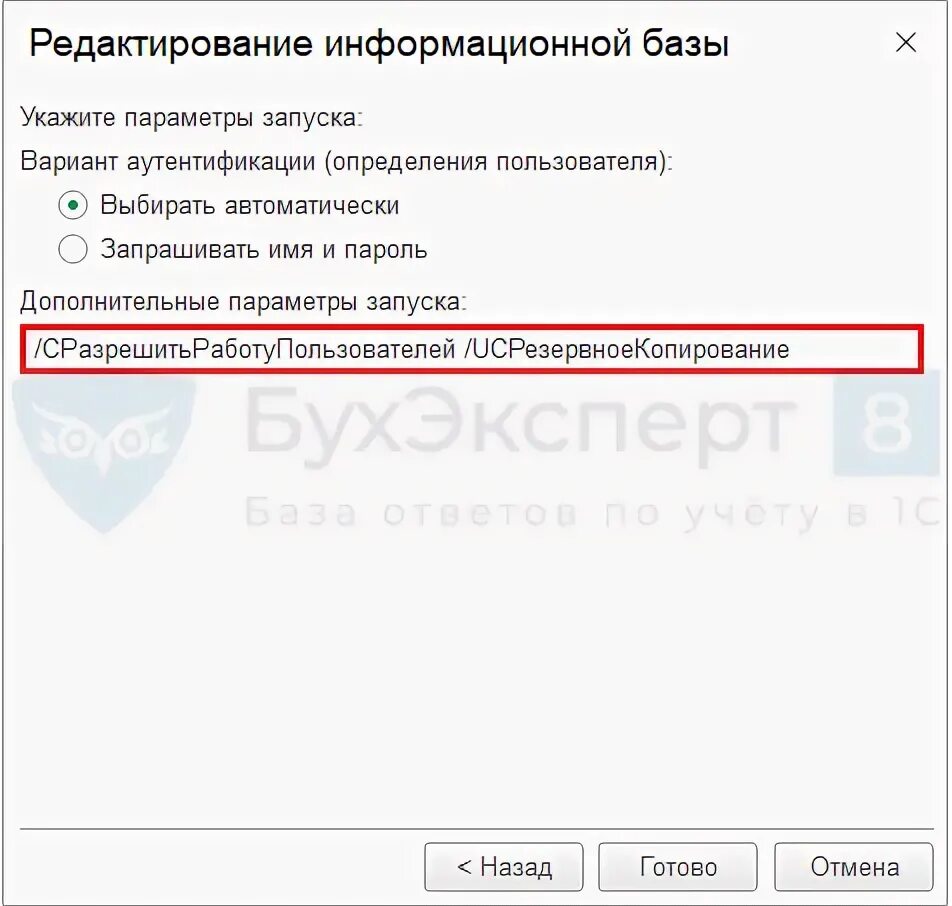Click the Выбирать автоматически option label
This screenshot has width=952, height=906.
coord(250,205)
